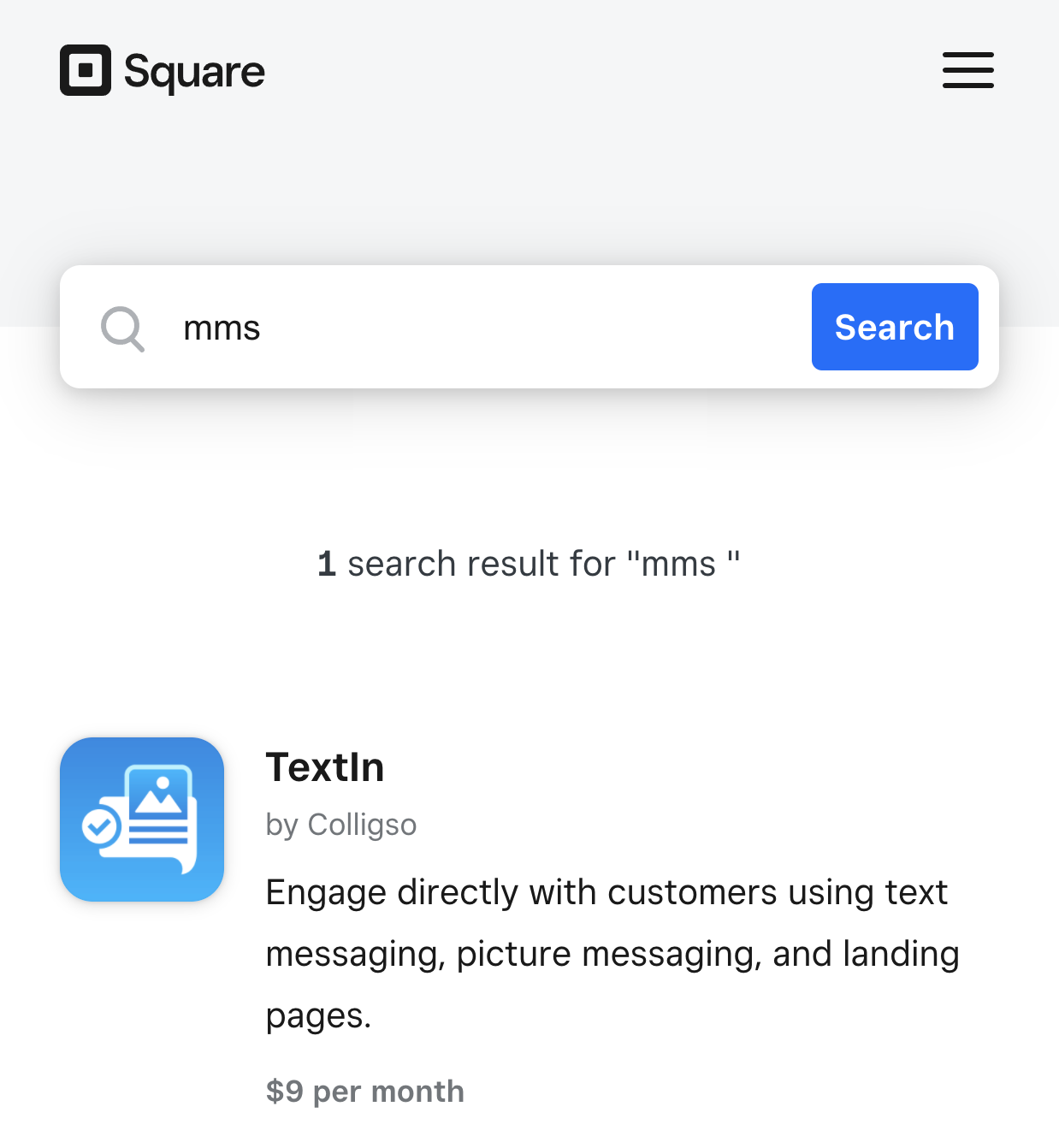
Task: Click the "by Colligso" developer name
Action: [x=341, y=825]
